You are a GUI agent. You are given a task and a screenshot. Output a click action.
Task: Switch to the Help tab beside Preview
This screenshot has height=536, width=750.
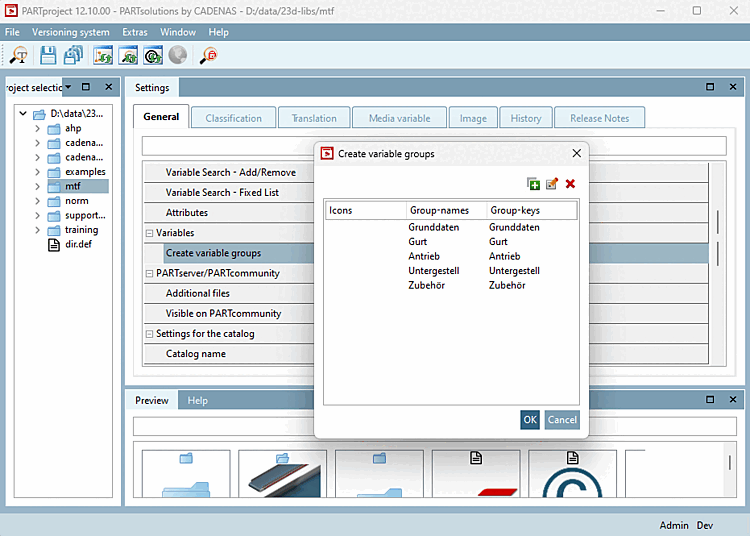point(198,400)
